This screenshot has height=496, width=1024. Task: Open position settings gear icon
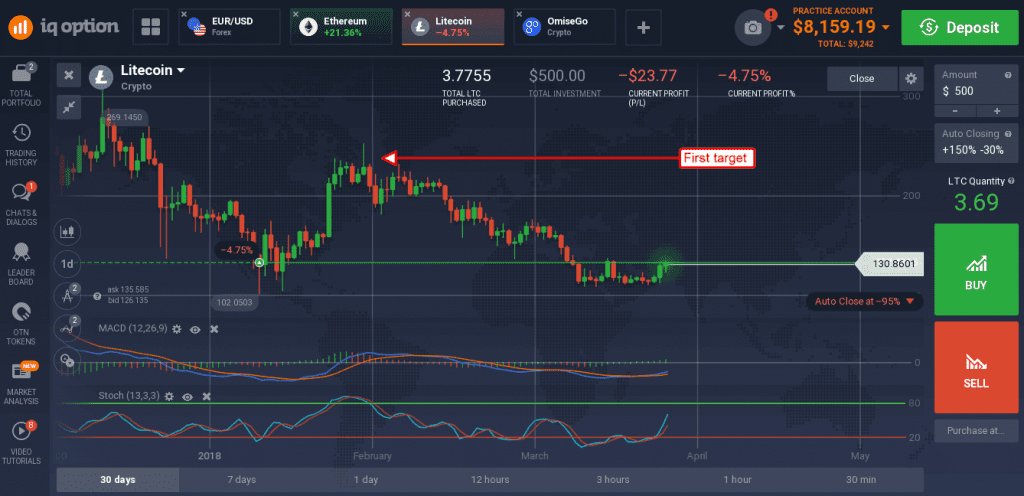911,79
